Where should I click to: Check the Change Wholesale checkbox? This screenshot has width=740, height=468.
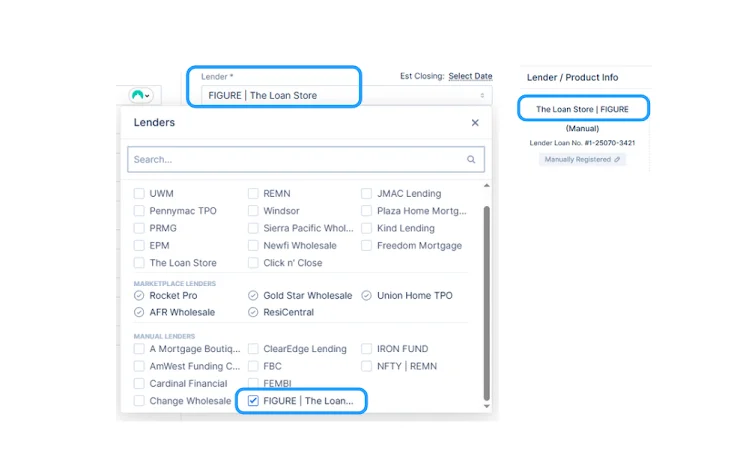tap(139, 401)
